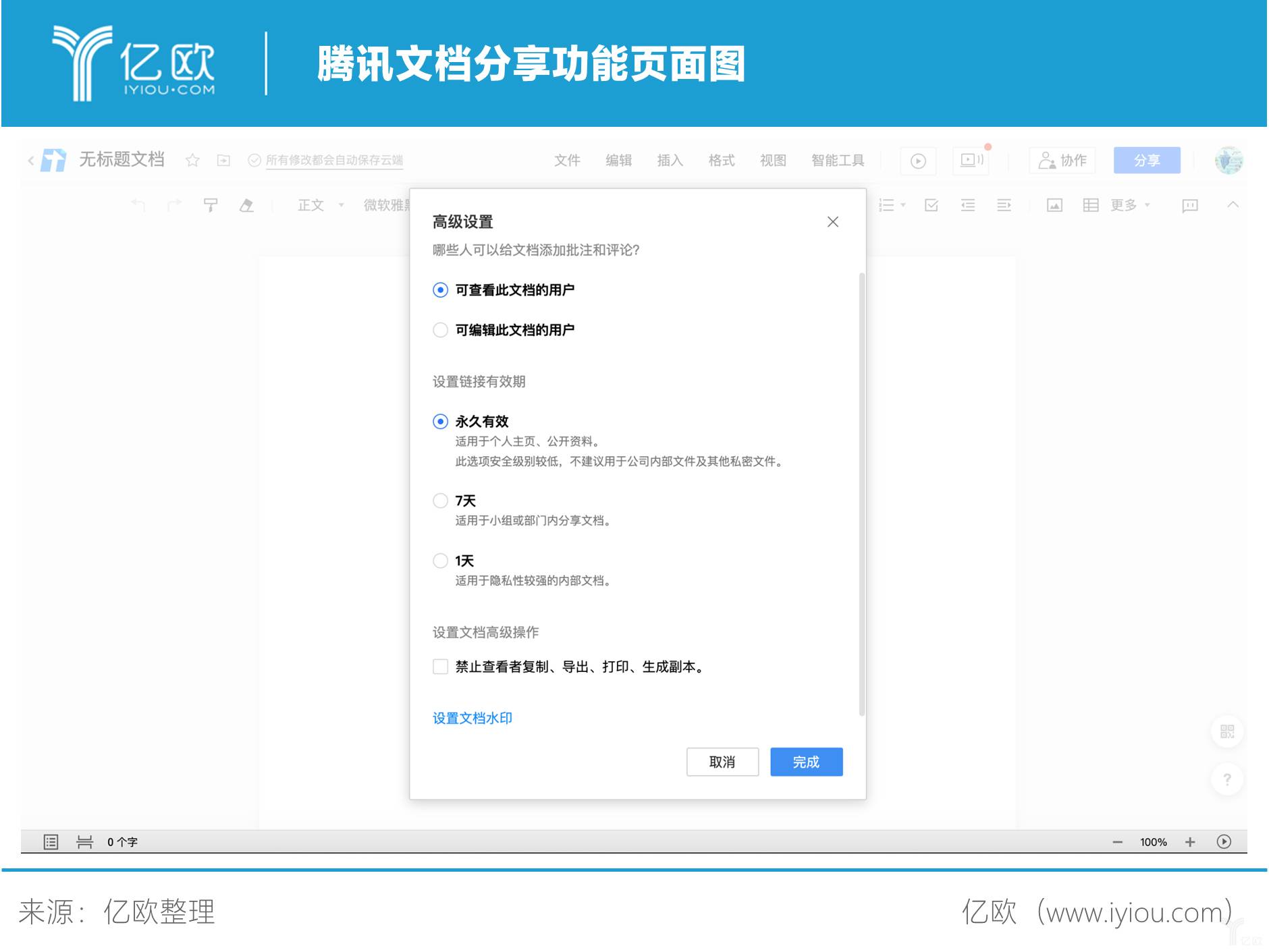The image size is (1269, 952).
Task: Insert a table from the toolbar
Action: [x=1091, y=205]
